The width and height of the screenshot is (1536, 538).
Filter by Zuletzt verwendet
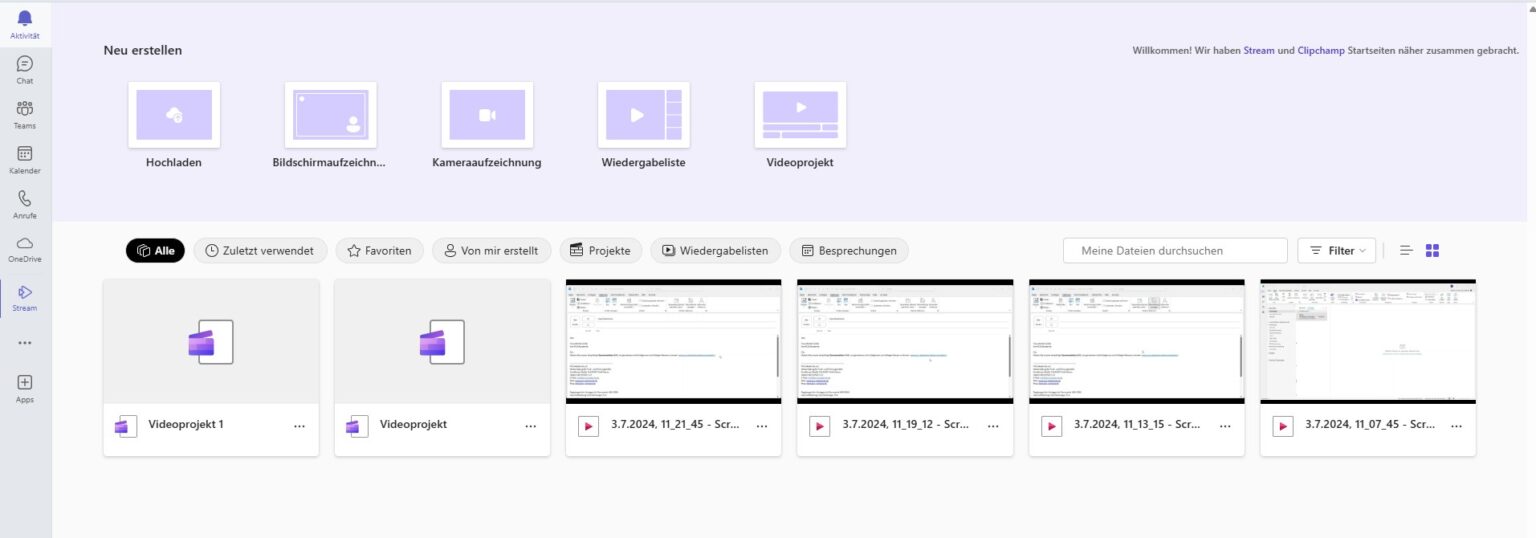260,251
